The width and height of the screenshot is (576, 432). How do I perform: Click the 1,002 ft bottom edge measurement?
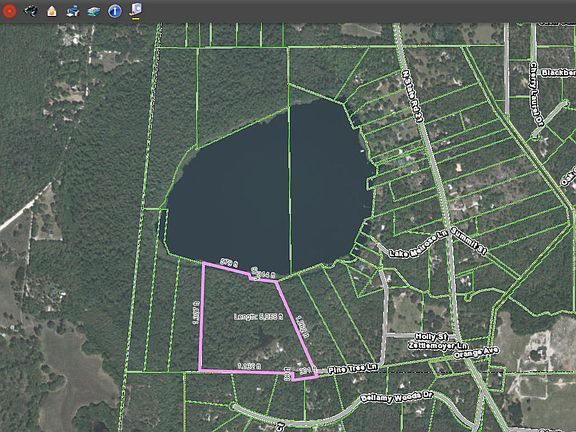click(x=249, y=366)
